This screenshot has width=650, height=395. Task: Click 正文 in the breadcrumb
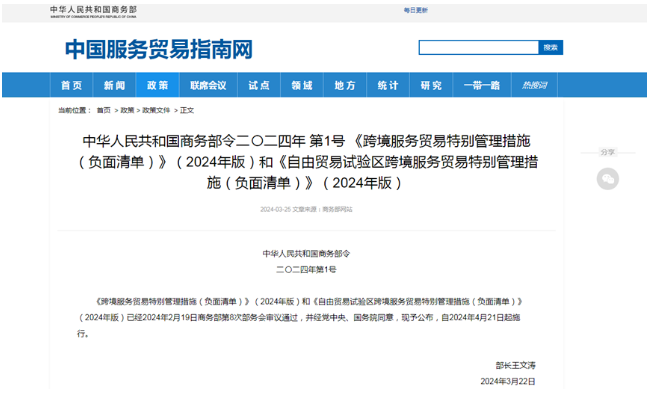187,110
